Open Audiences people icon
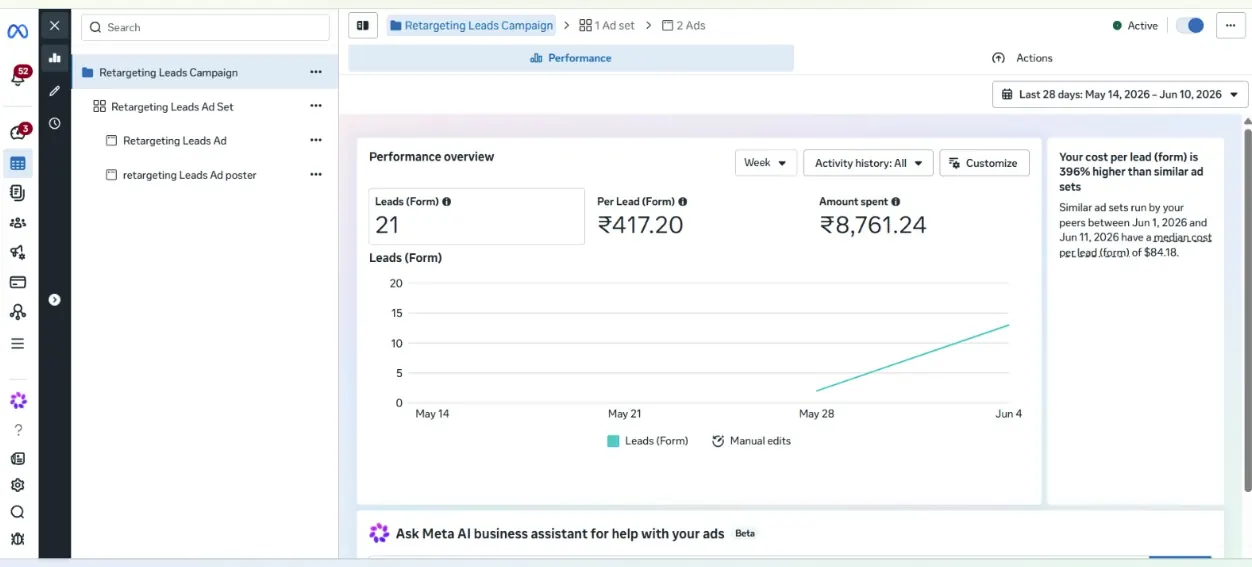 (17, 223)
